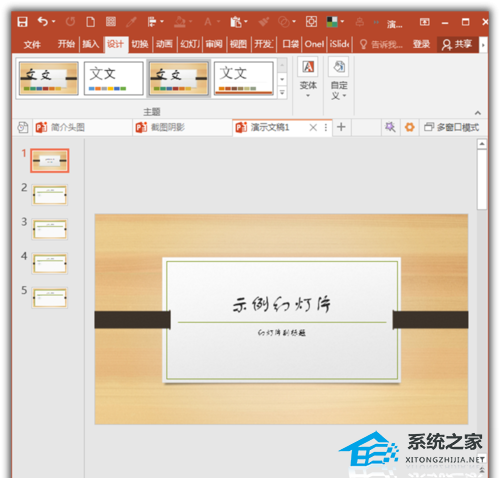500x478 pixels.
Task: Collapse the ribbon with the chevron
Action: tap(478, 113)
